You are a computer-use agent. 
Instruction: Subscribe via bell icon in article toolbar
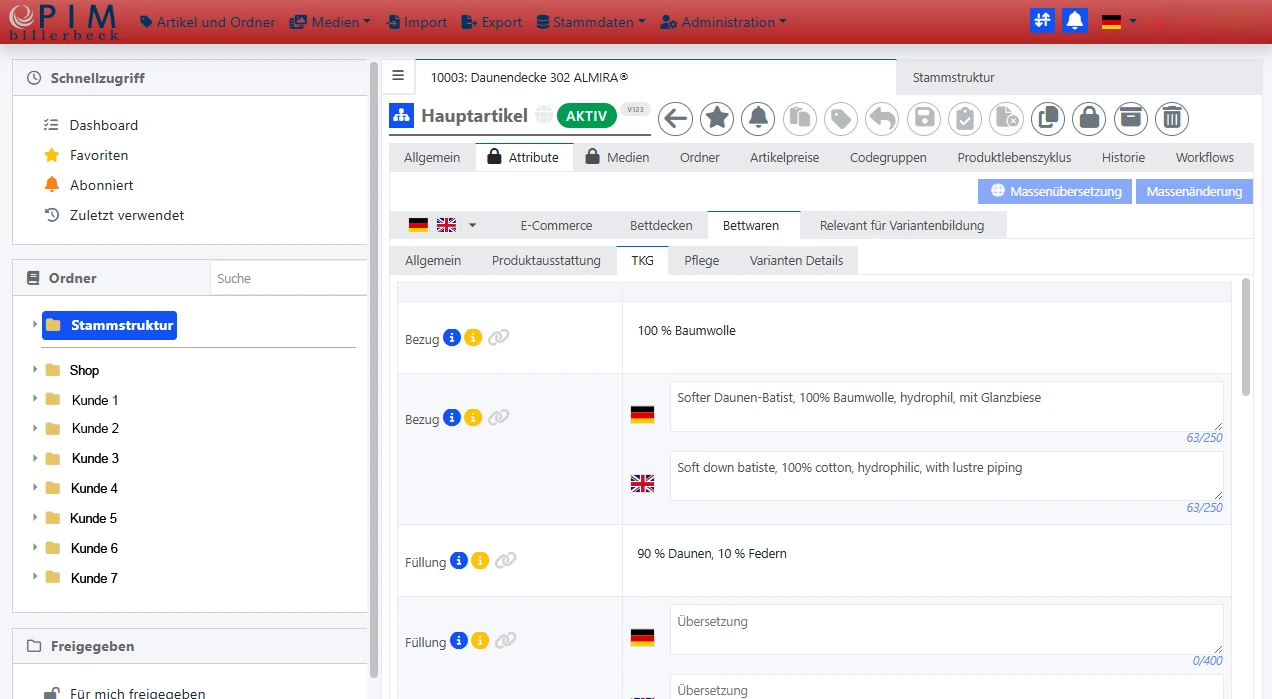click(x=758, y=118)
